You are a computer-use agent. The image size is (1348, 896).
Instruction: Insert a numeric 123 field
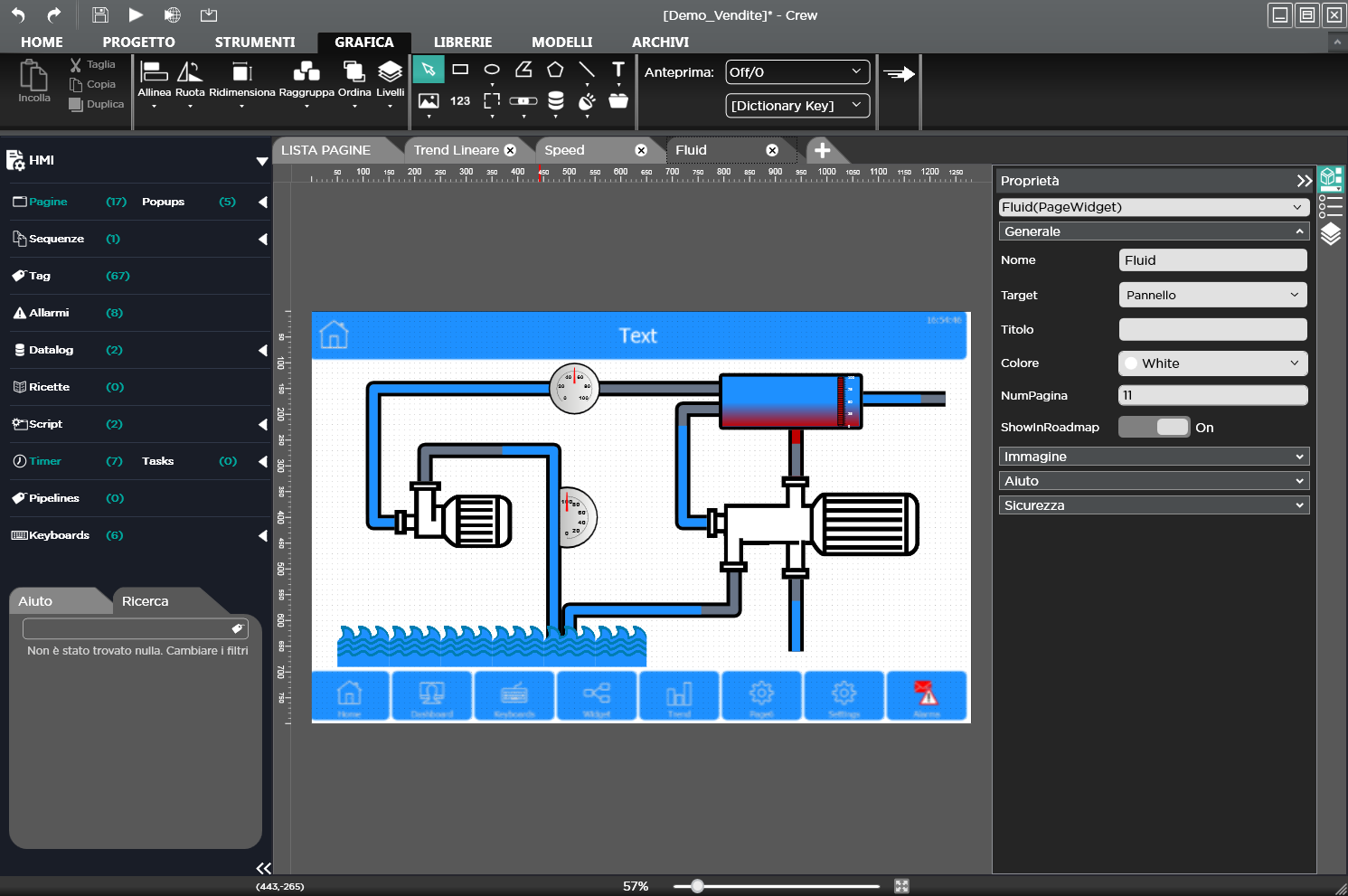pos(460,101)
